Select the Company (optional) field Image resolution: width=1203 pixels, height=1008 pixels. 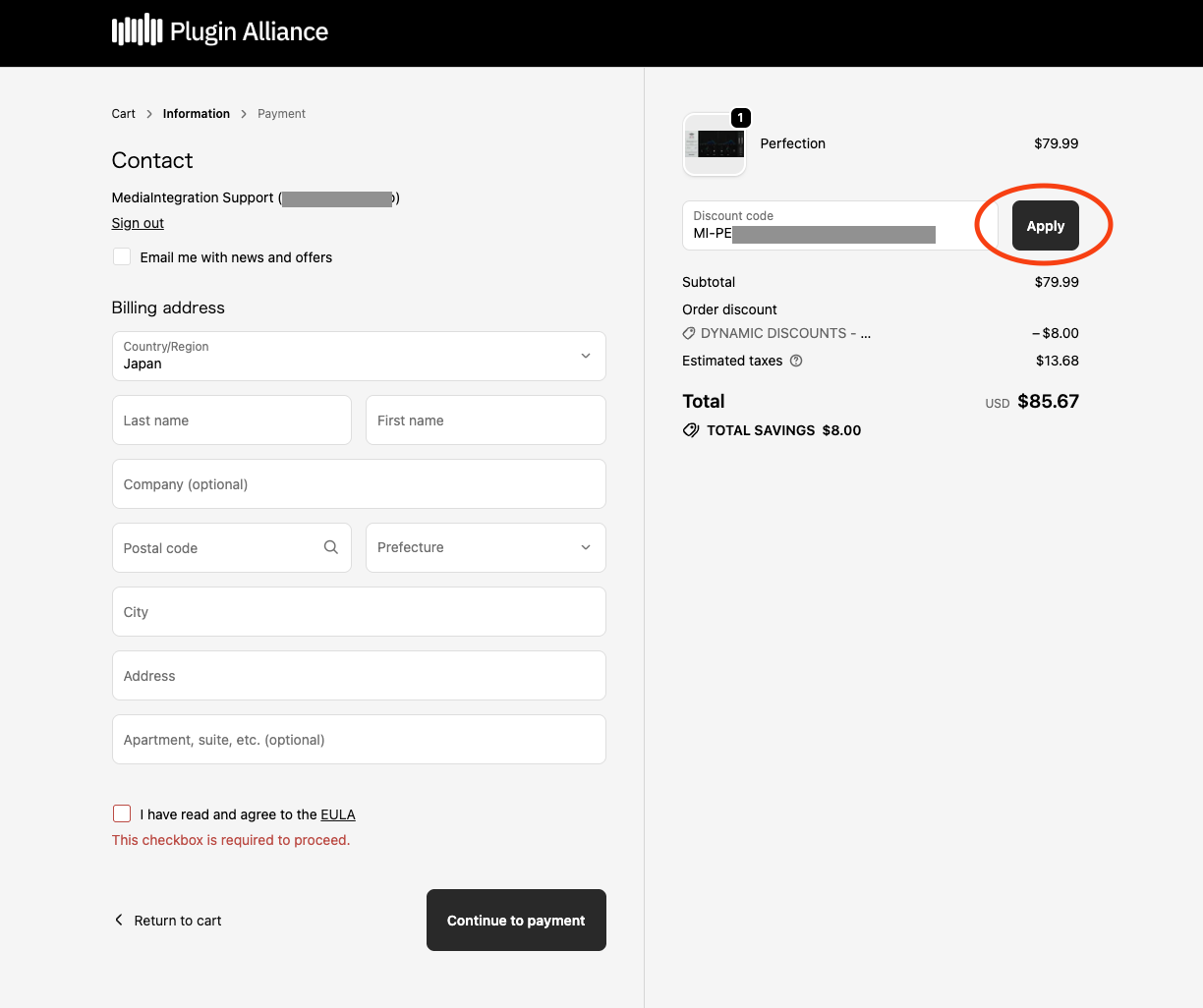tap(359, 484)
